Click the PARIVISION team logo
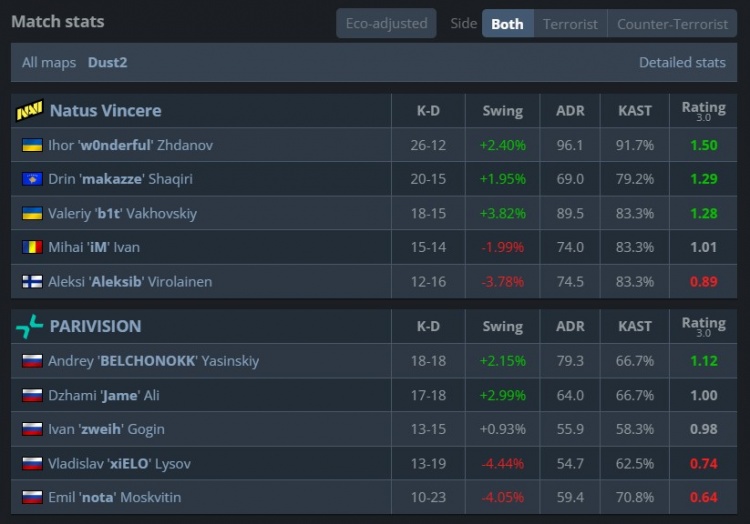 [x=30, y=326]
